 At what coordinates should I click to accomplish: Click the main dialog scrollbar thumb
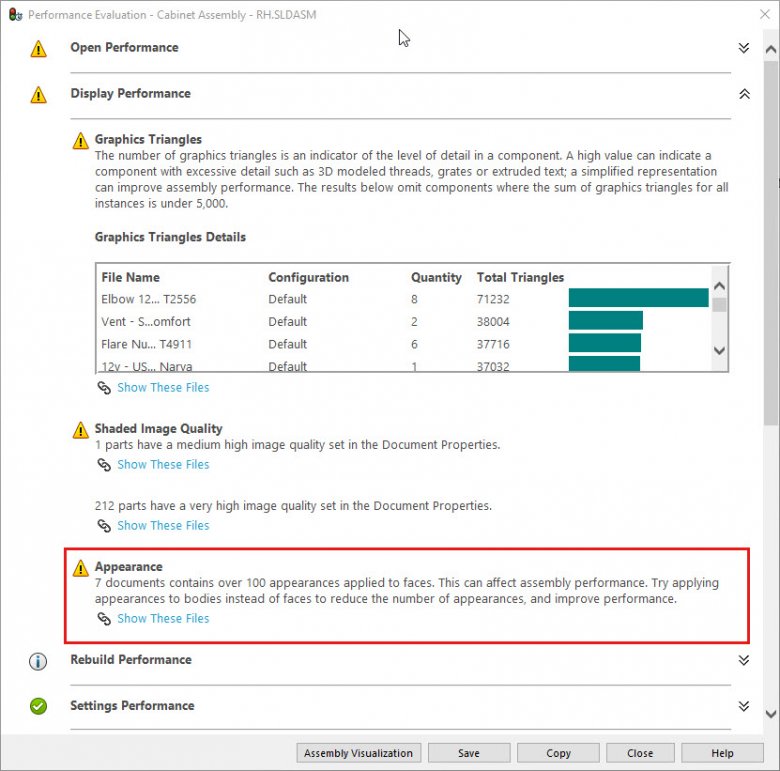tap(771, 244)
